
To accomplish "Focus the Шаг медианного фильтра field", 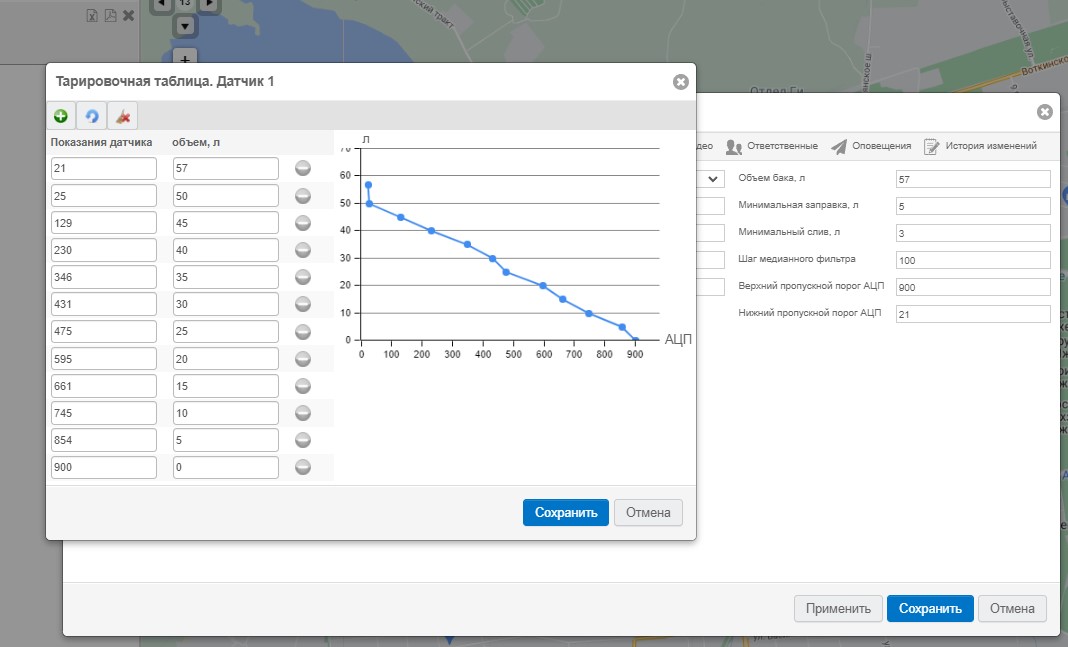I will [973, 260].
